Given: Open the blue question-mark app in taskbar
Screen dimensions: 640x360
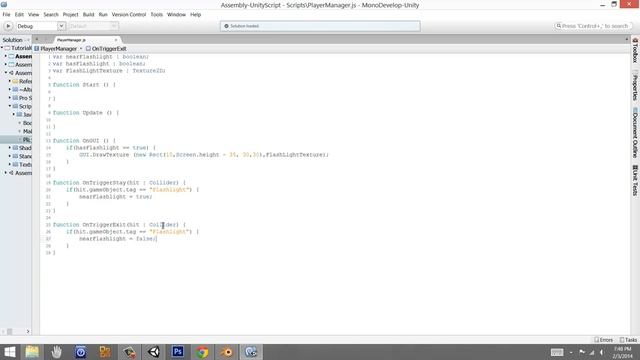Looking at the screenshot, I should [80, 352].
